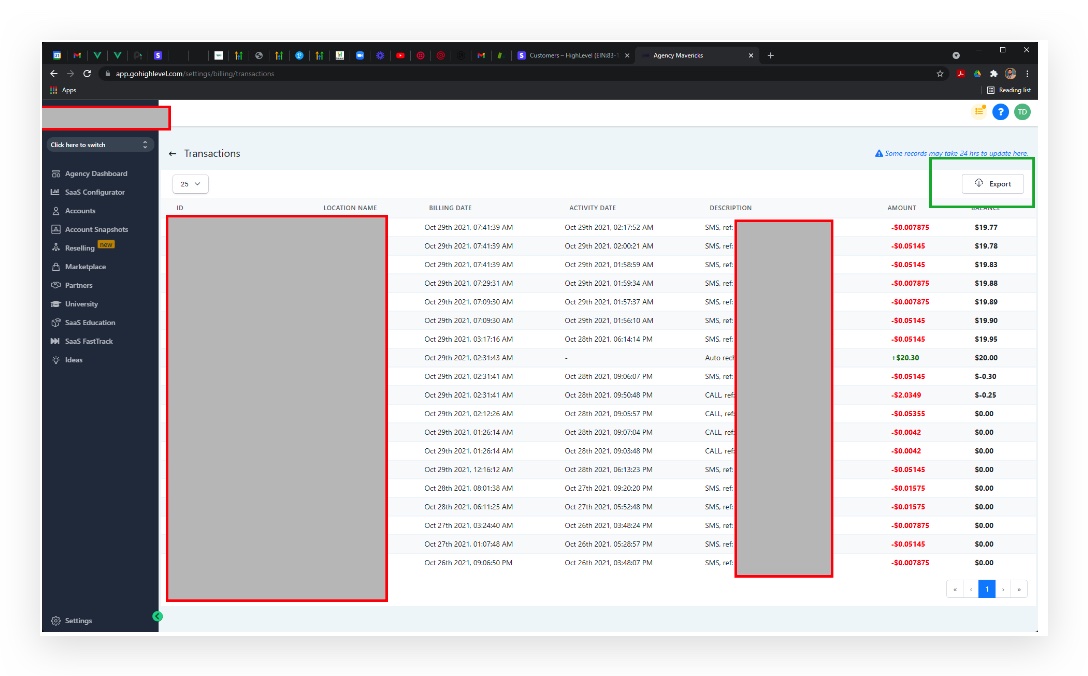
Task: Select the AMOUNT column header
Action: pos(901,208)
